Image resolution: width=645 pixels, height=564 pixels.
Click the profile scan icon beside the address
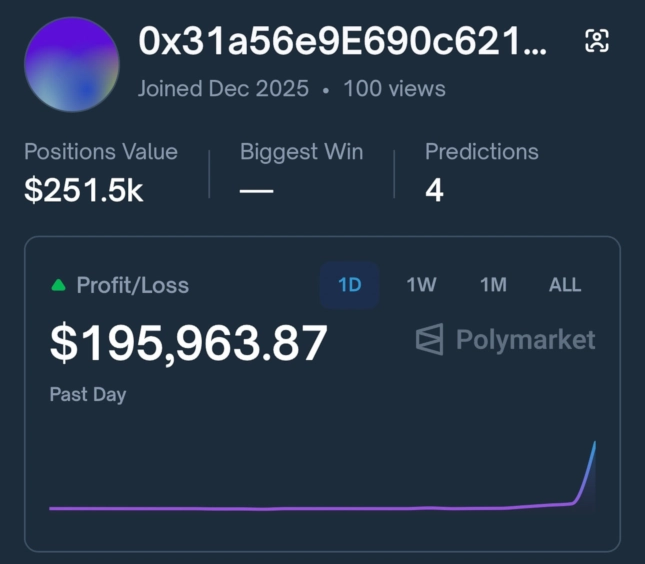tap(597, 41)
